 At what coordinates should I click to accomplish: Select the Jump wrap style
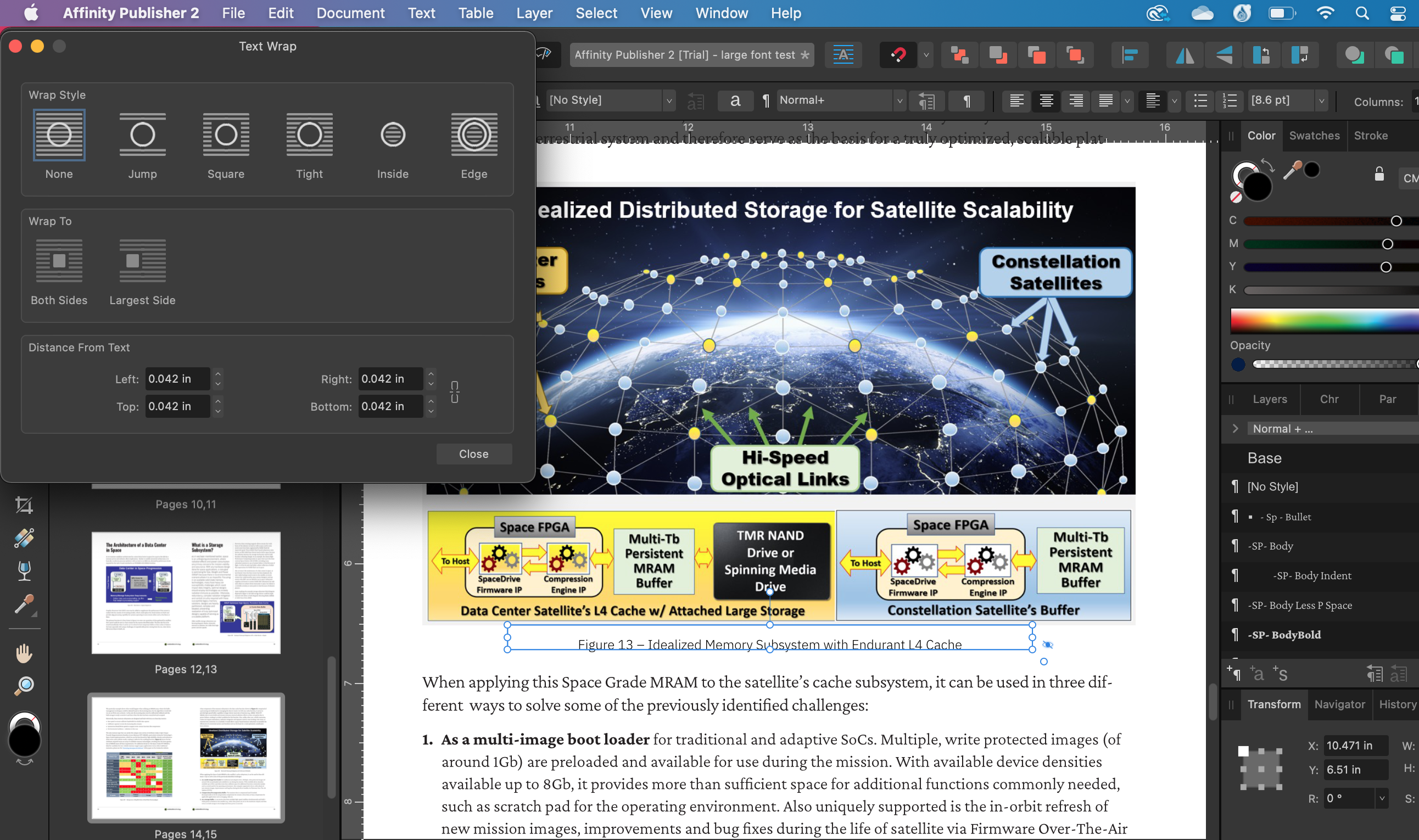pyautogui.click(x=142, y=135)
